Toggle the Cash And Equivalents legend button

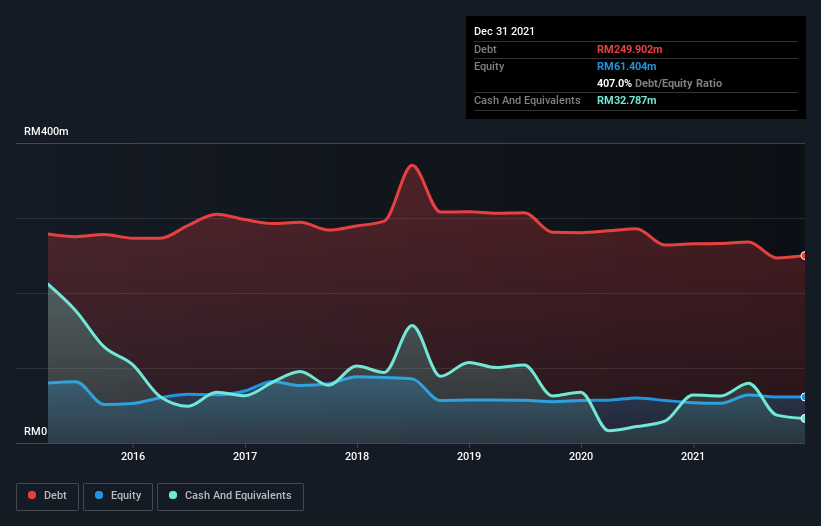pos(230,496)
